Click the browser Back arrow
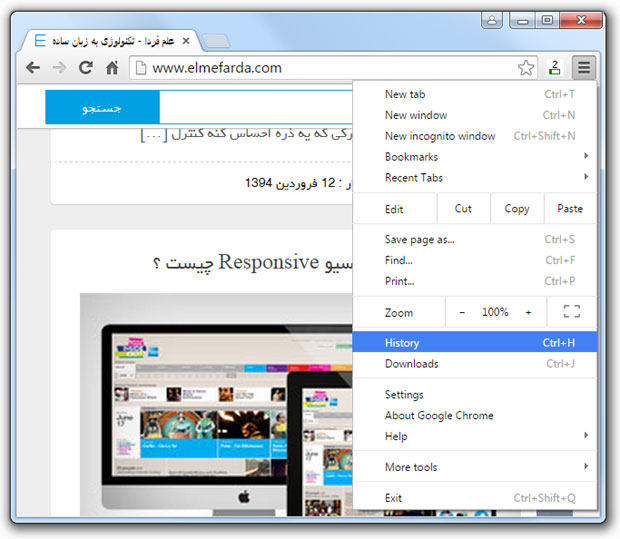The width and height of the screenshot is (620, 539). [x=33, y=68]
